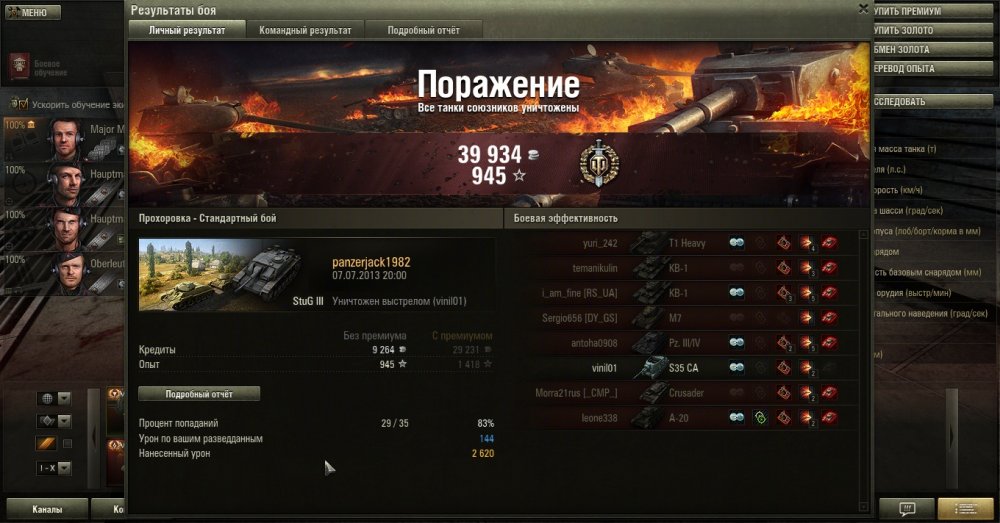Click the green assist damage icon for leone338
Image resolution: width=1000 pixels, height=523 pixels.
pyautogui.click(x=760, y=418)
